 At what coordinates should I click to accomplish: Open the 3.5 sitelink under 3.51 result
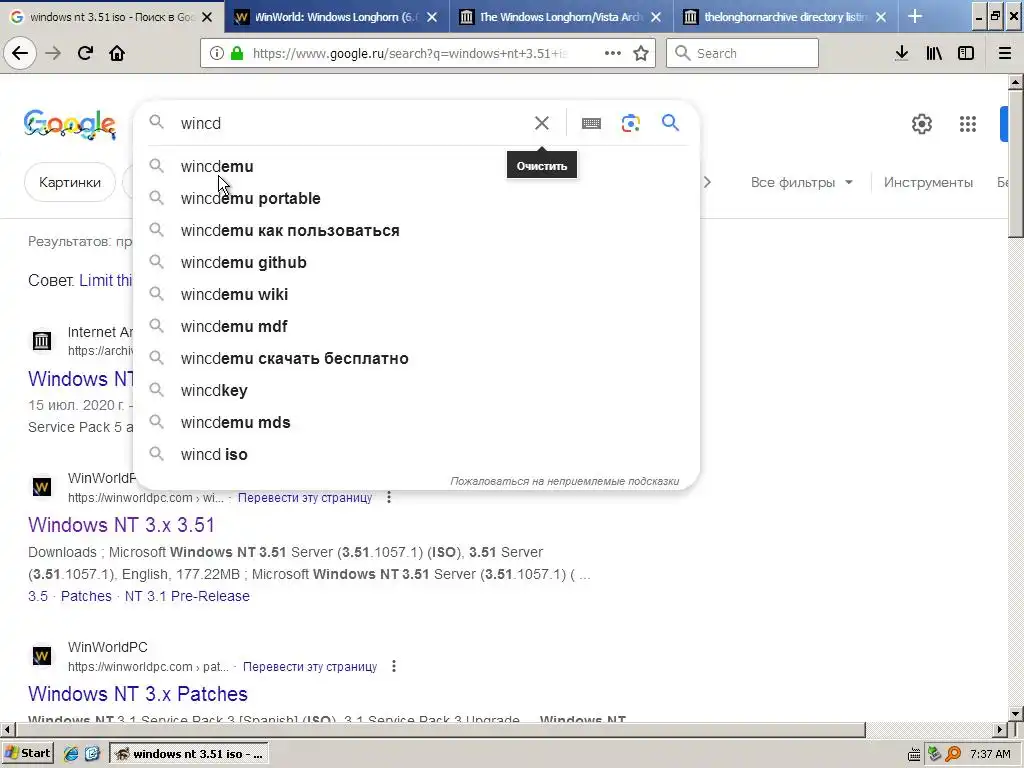pyautogui.click(x=38, y=596)
